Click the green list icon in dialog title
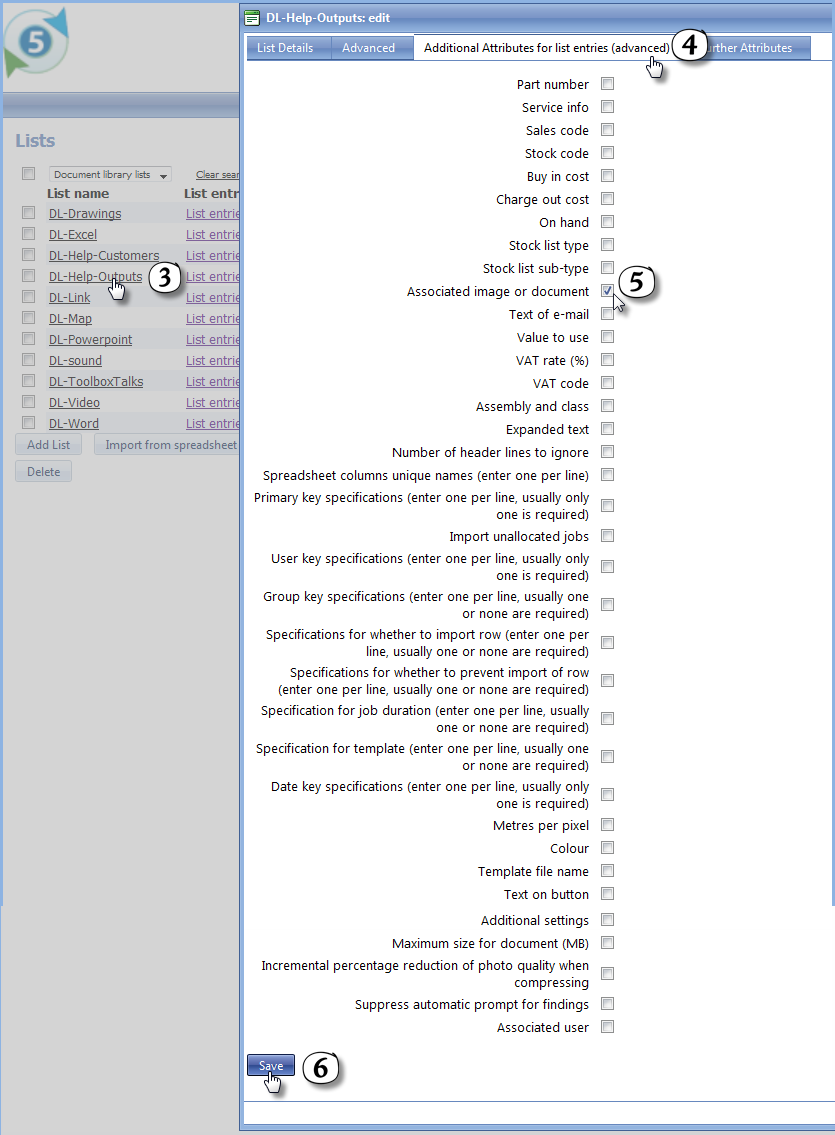 252,18
